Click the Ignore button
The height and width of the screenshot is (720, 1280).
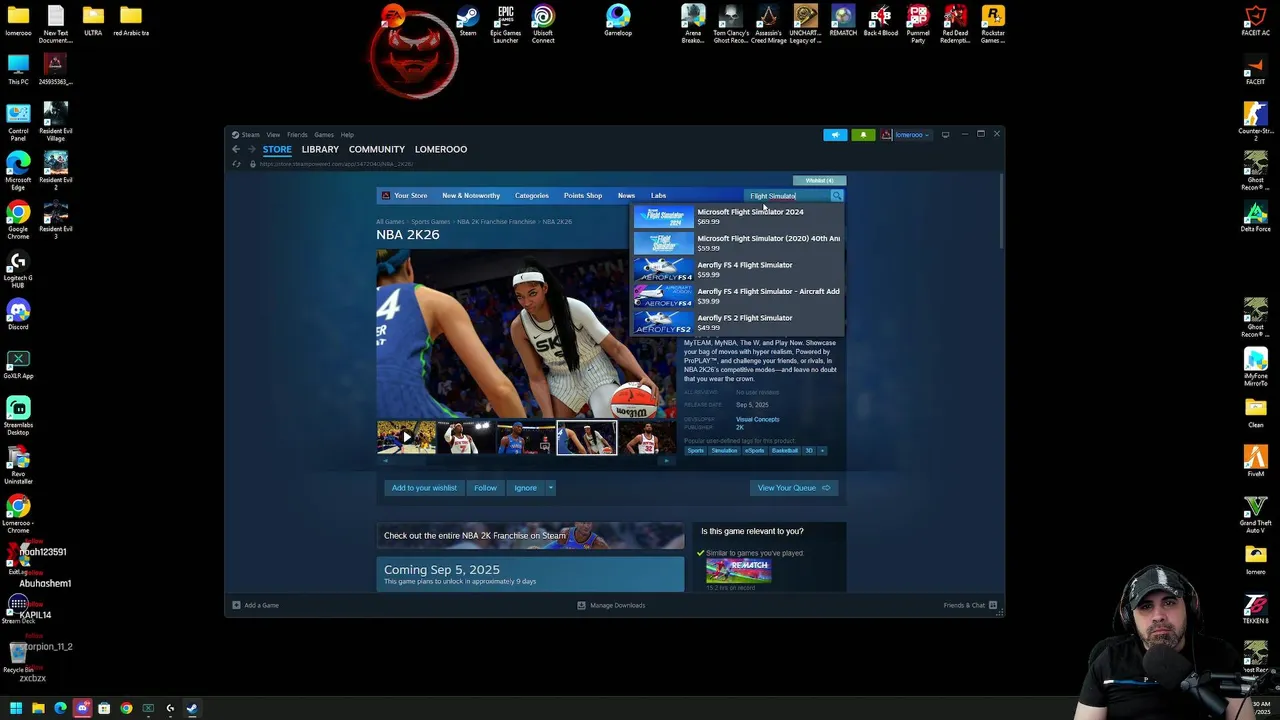[525, 488]
